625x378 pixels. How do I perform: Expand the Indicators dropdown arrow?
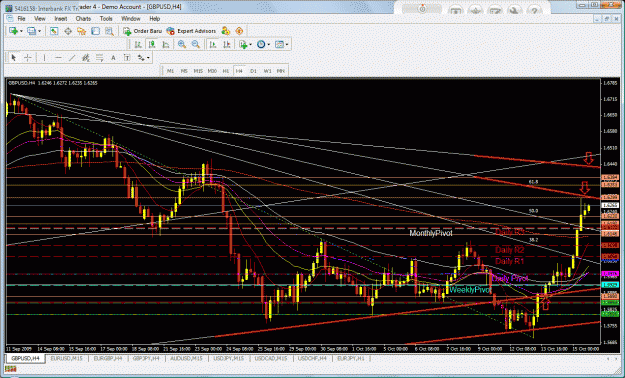250,45
